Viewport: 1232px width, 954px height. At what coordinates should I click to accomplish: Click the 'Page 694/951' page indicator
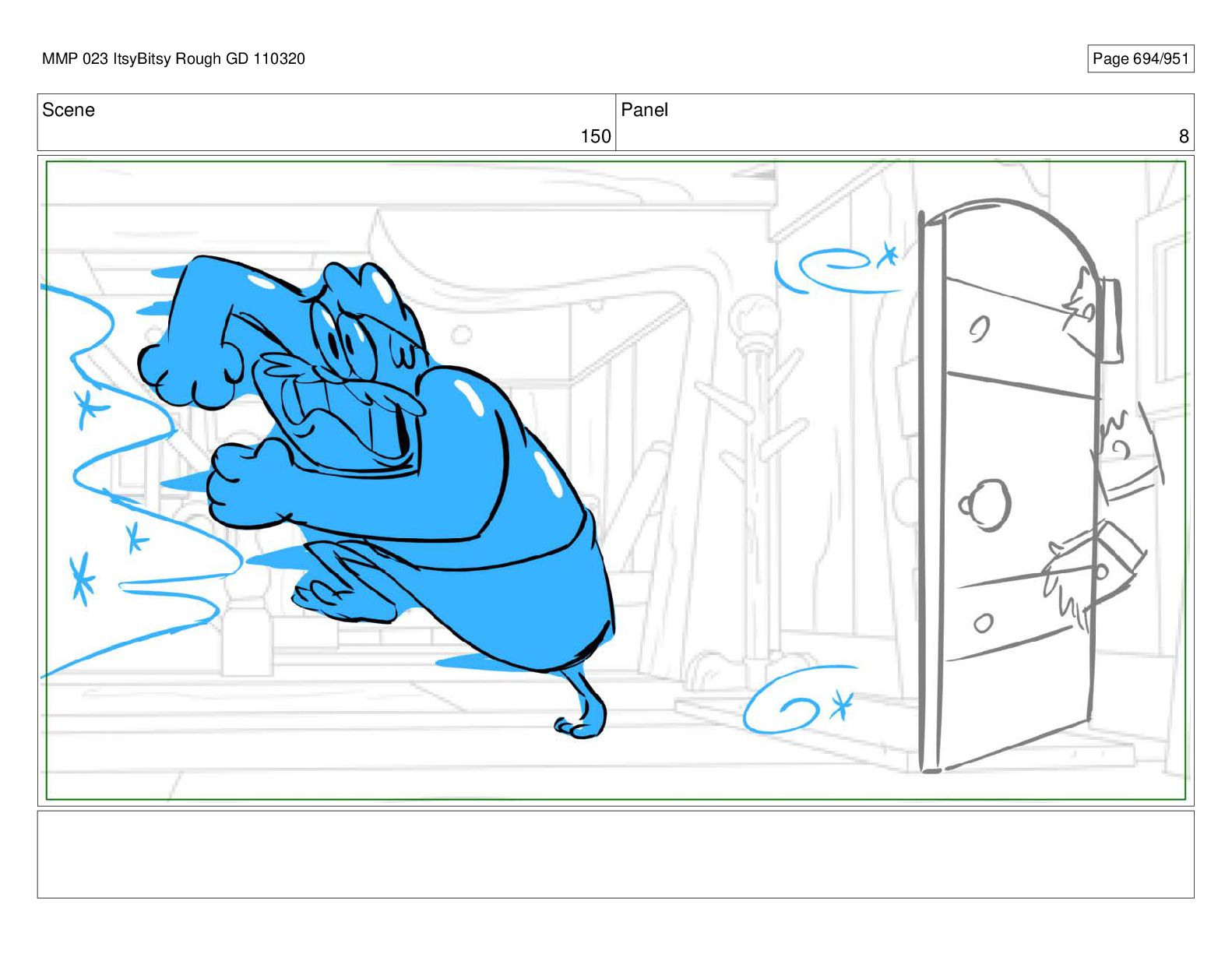point(1140,58)
